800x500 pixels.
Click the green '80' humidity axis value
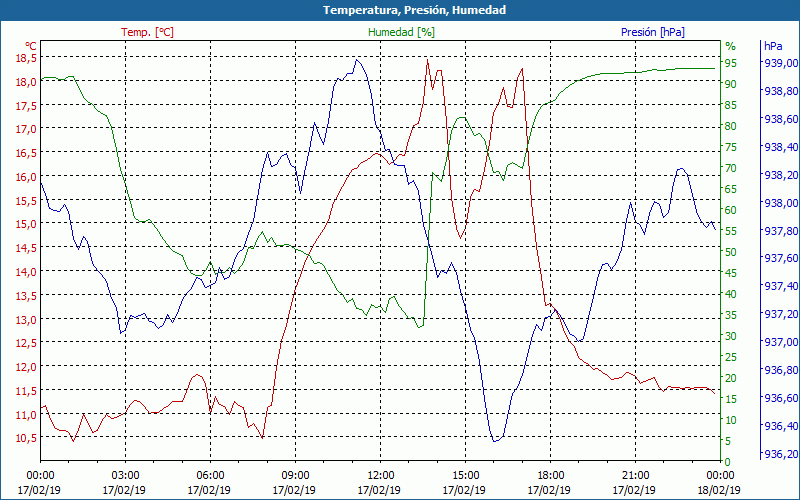[731, 126]
